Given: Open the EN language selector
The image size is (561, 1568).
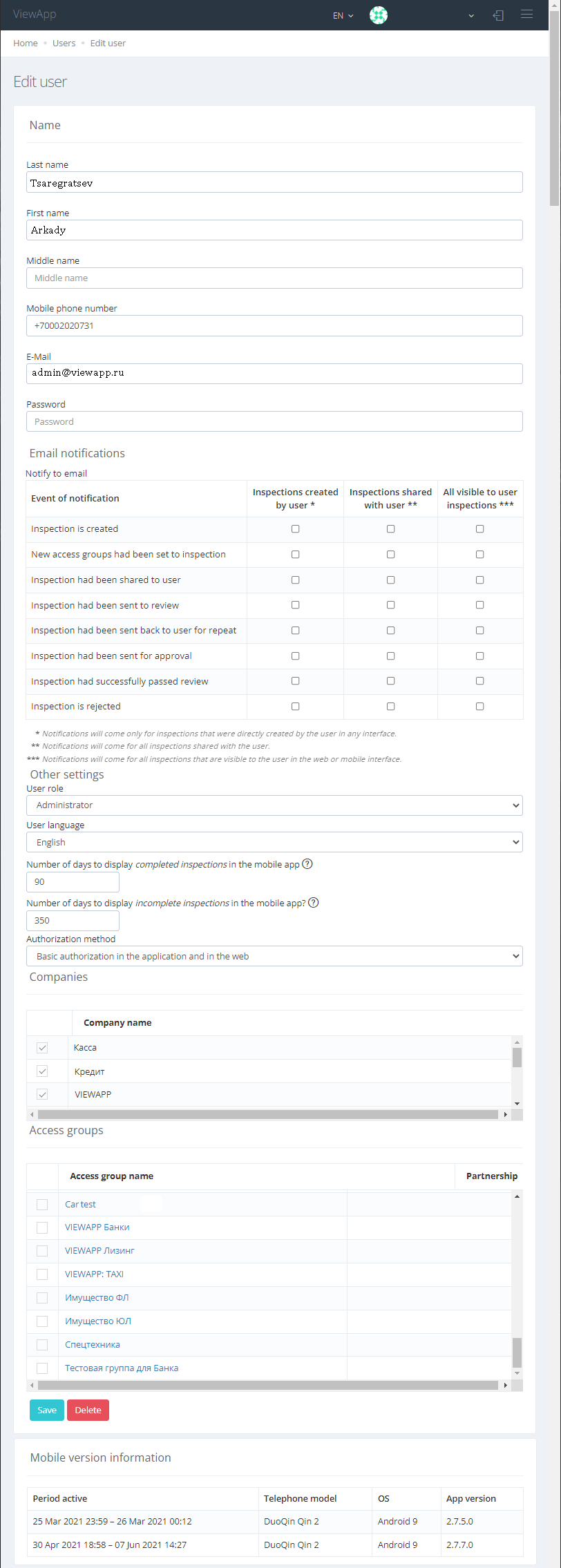Looking at the screenshot, I should pos(343,15).
